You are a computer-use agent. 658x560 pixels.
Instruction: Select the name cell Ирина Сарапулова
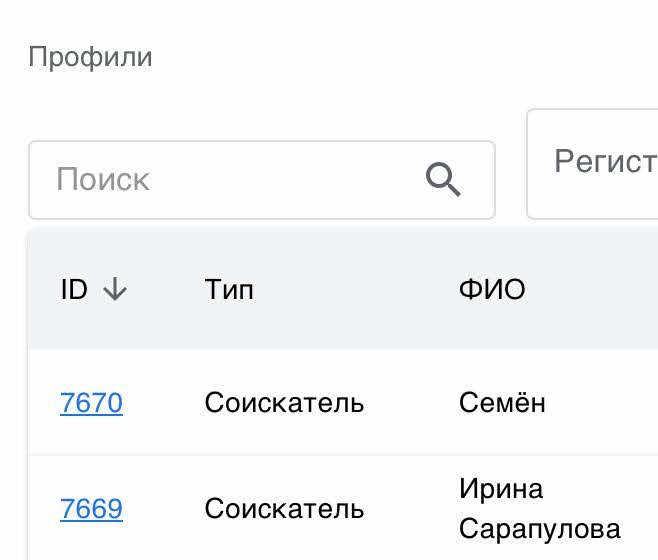[539, 509]
